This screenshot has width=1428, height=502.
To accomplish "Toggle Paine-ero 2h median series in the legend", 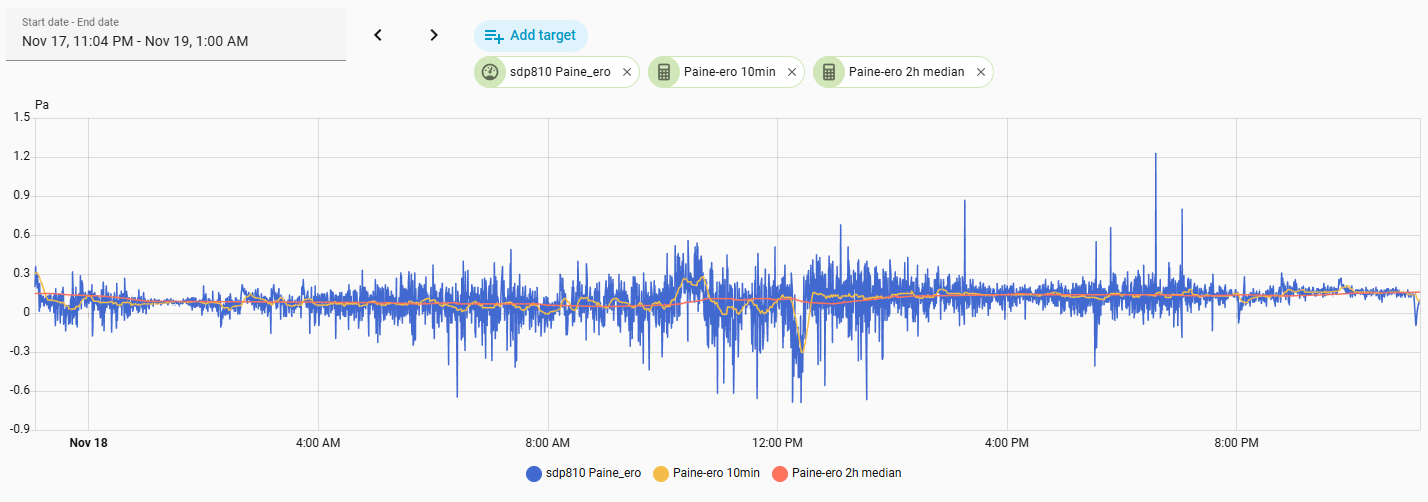I will (x=846, y=473).
